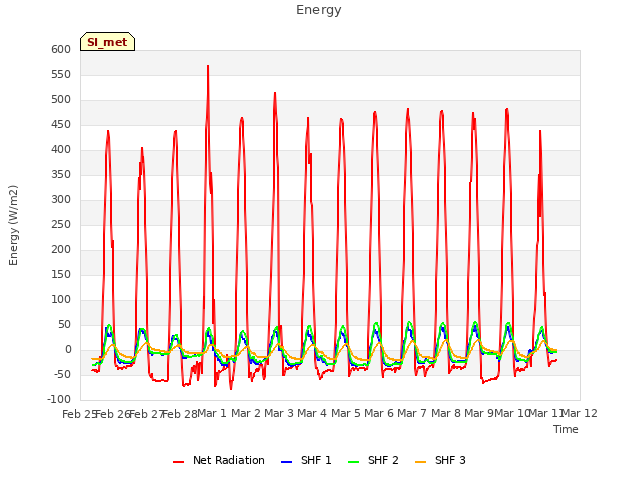The height and width of the screenshot is (480, 640).
Task: Click the Feb 25 x-axis label
Action: point(79,414)
